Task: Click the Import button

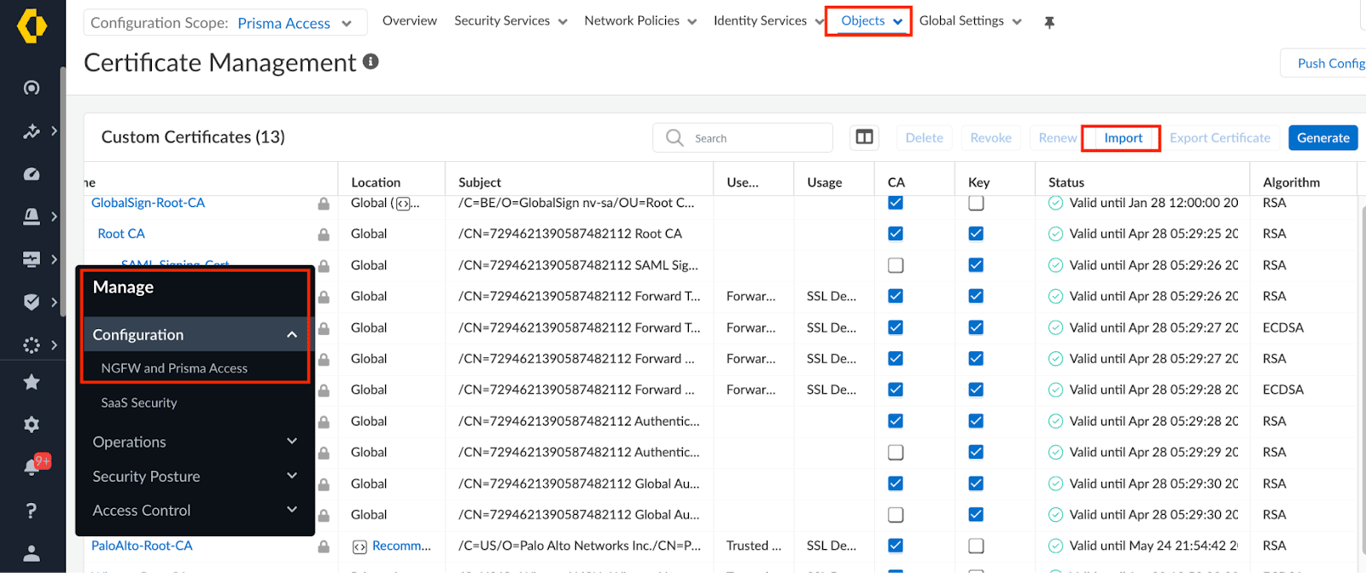Action: click(x=1122, y=138)
